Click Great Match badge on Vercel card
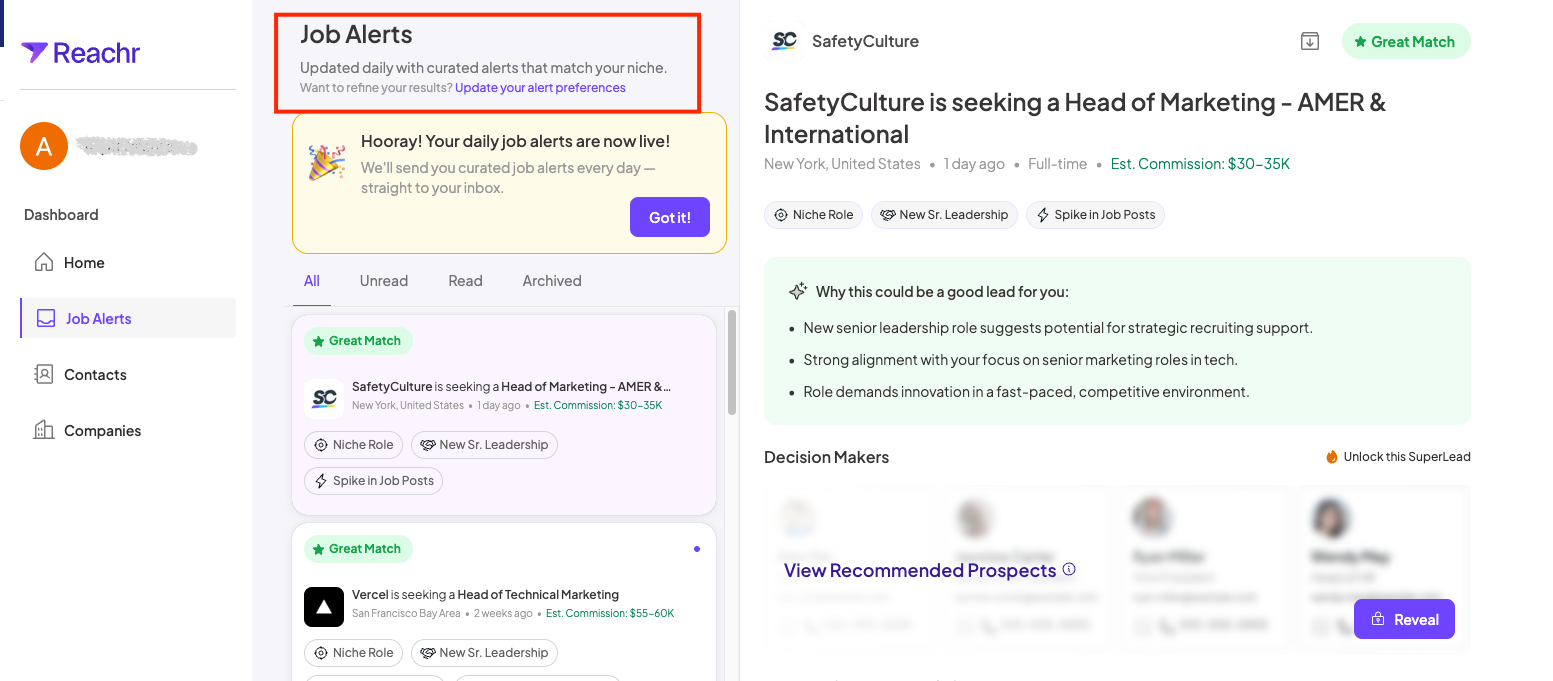 (358, 549)
